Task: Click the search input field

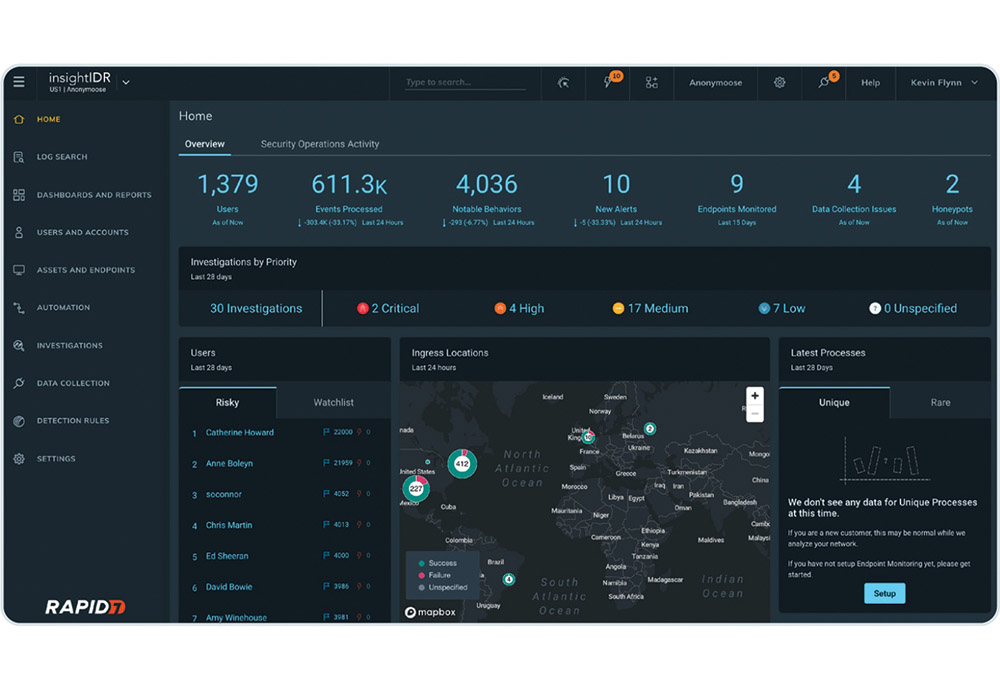Action: (x=465, y=82)
